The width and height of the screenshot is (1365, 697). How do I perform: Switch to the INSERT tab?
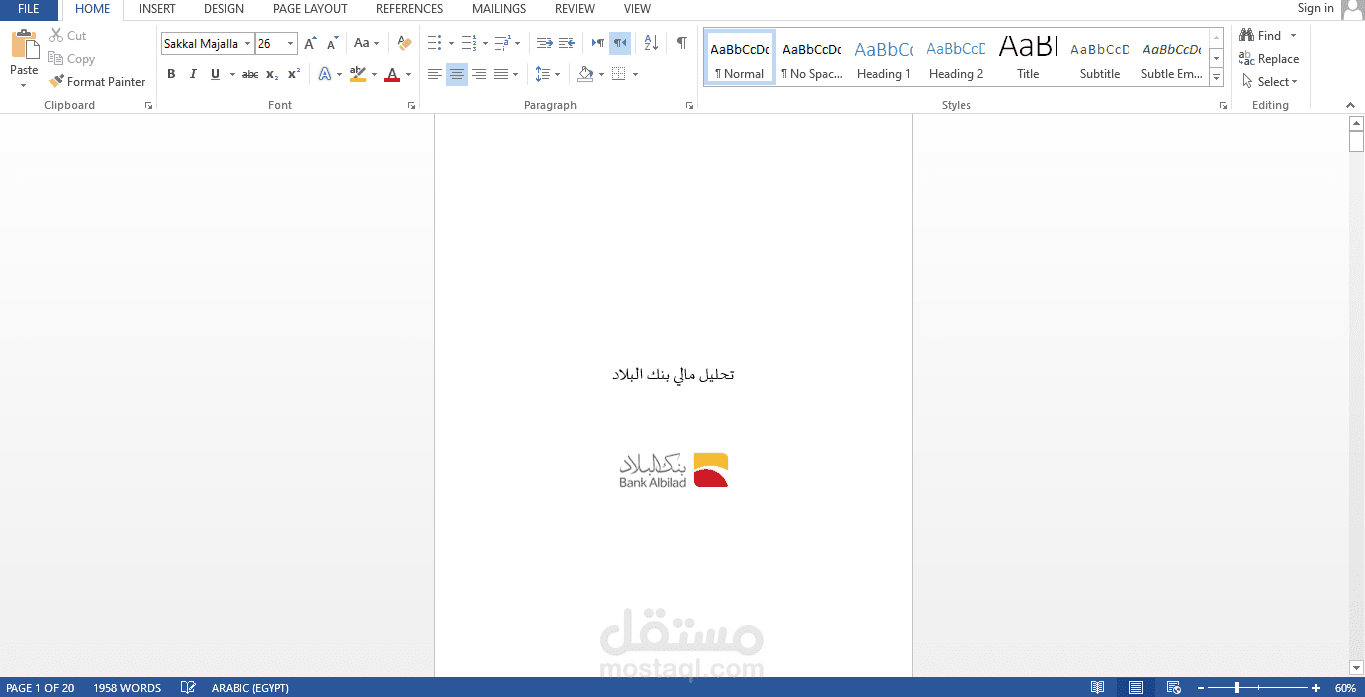click(x=157, y=9)
